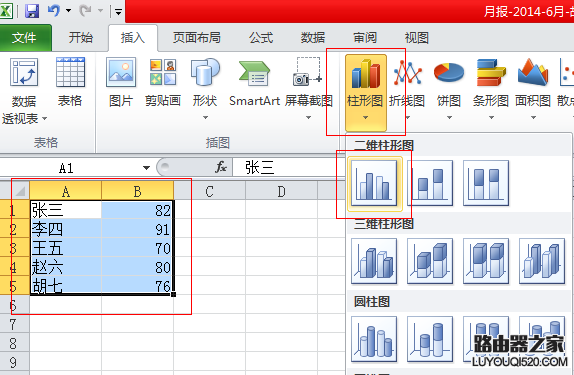
Task: Switch to the 页面布局 tab
Action: click(197, 37)
